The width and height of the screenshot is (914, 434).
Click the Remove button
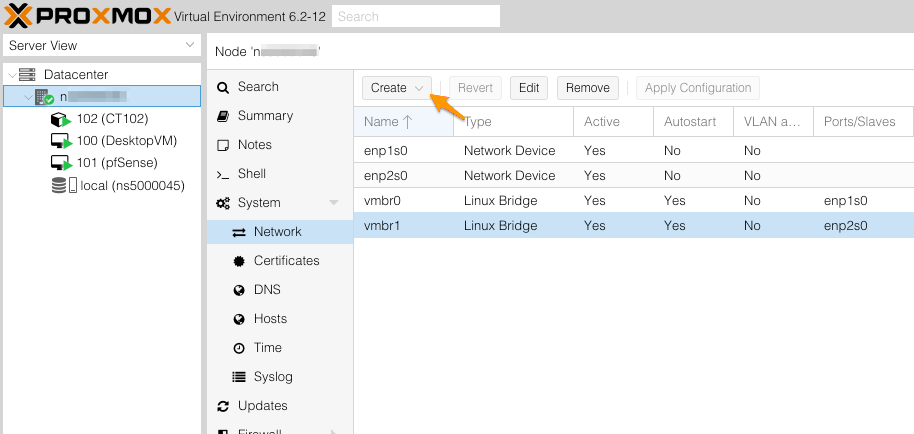pyautogui.click(x=587, y=88)
